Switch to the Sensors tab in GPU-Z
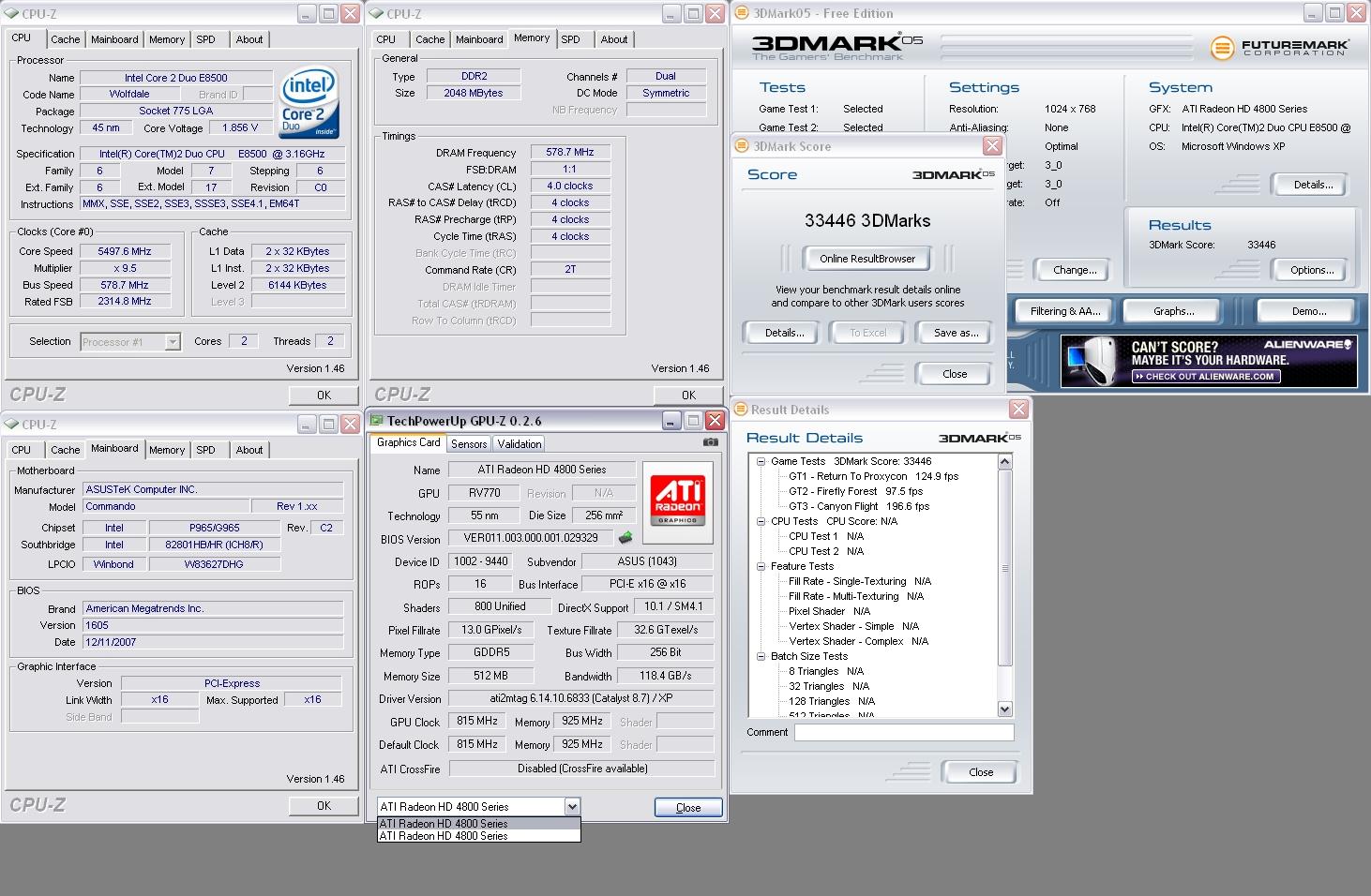This screenshot has height=896, width=1371. click(469, 444)
